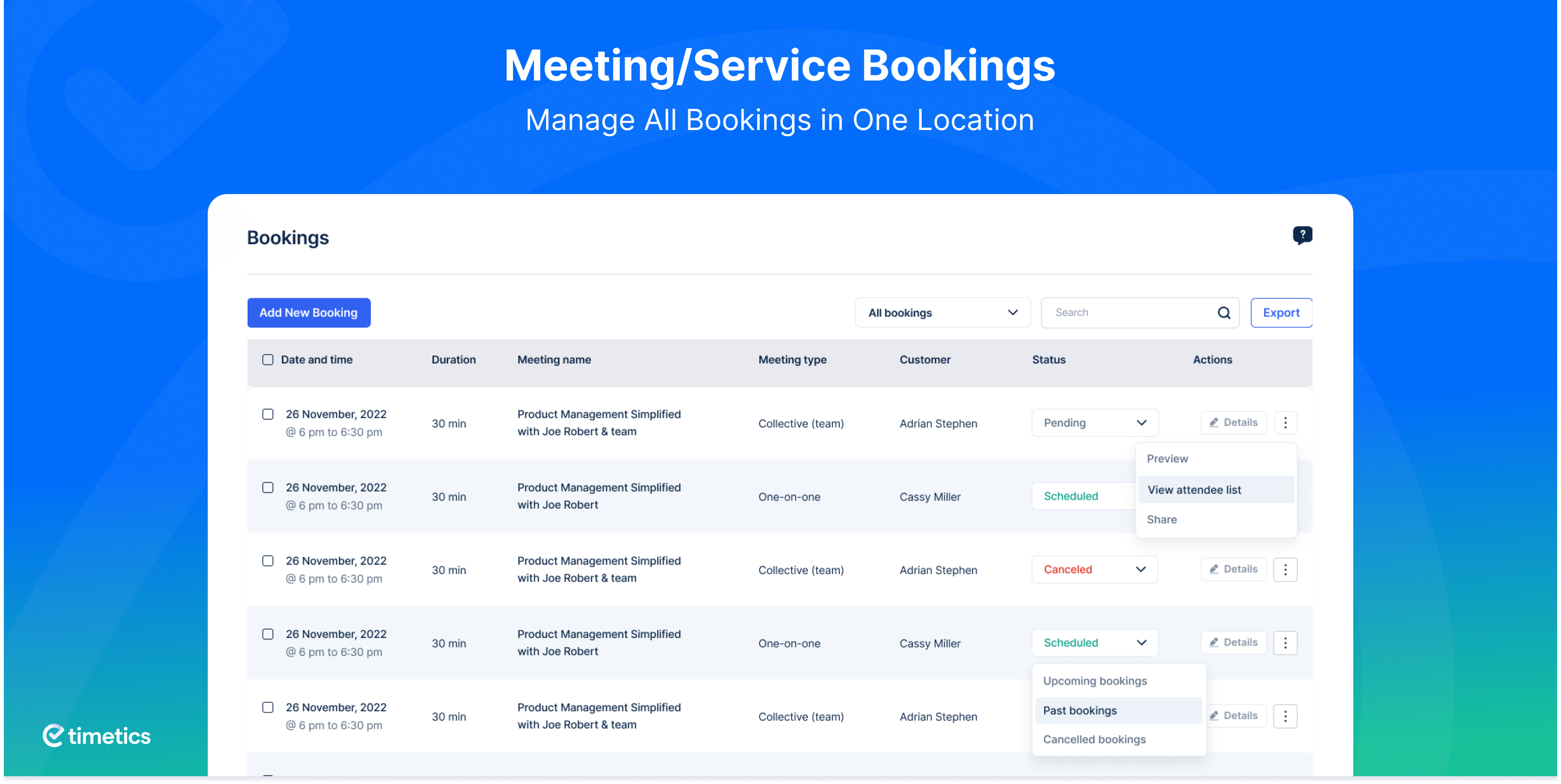Image resolution: width=1561 pixels, height=784 pixels.
Task: Click the search magnifier icon
Action: pyautogui.click(x=1224, y=312)
